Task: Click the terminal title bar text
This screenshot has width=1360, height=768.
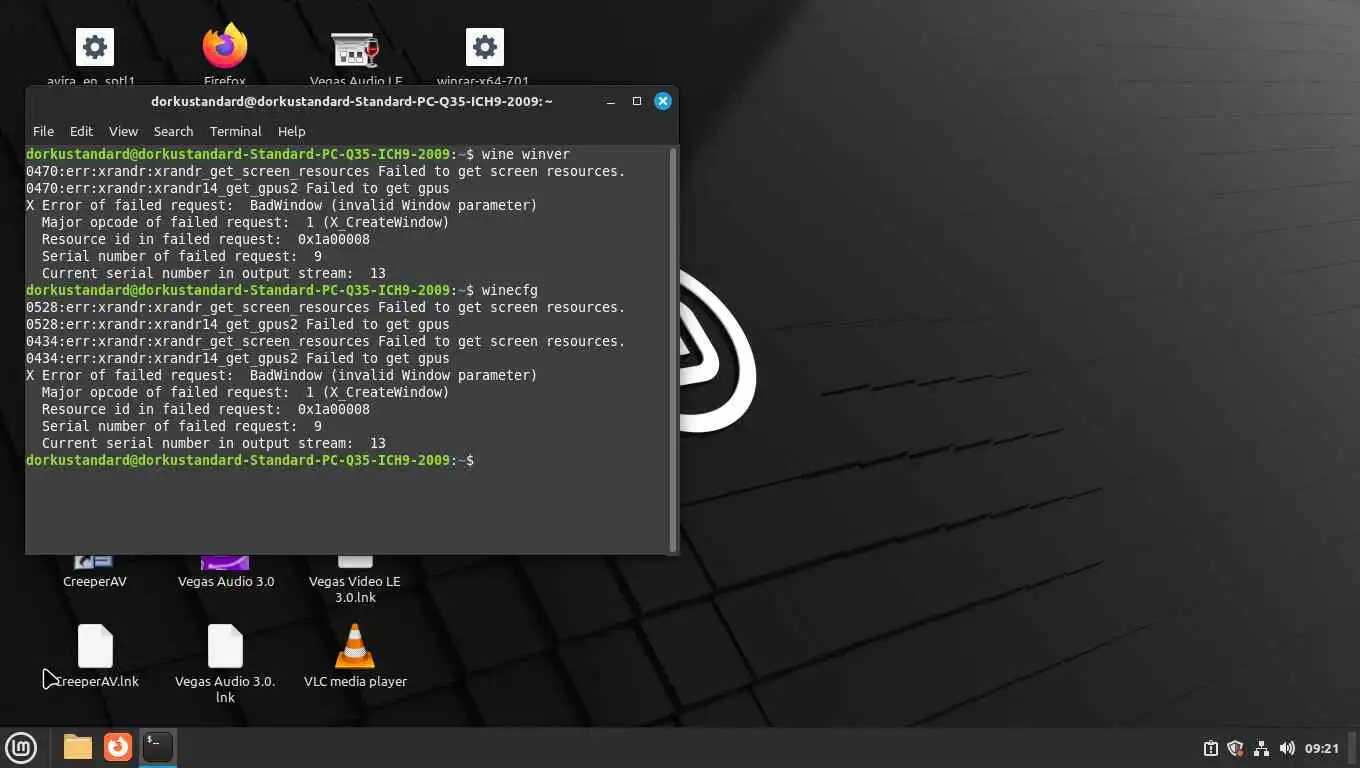Action: click(x=352, y=101)
